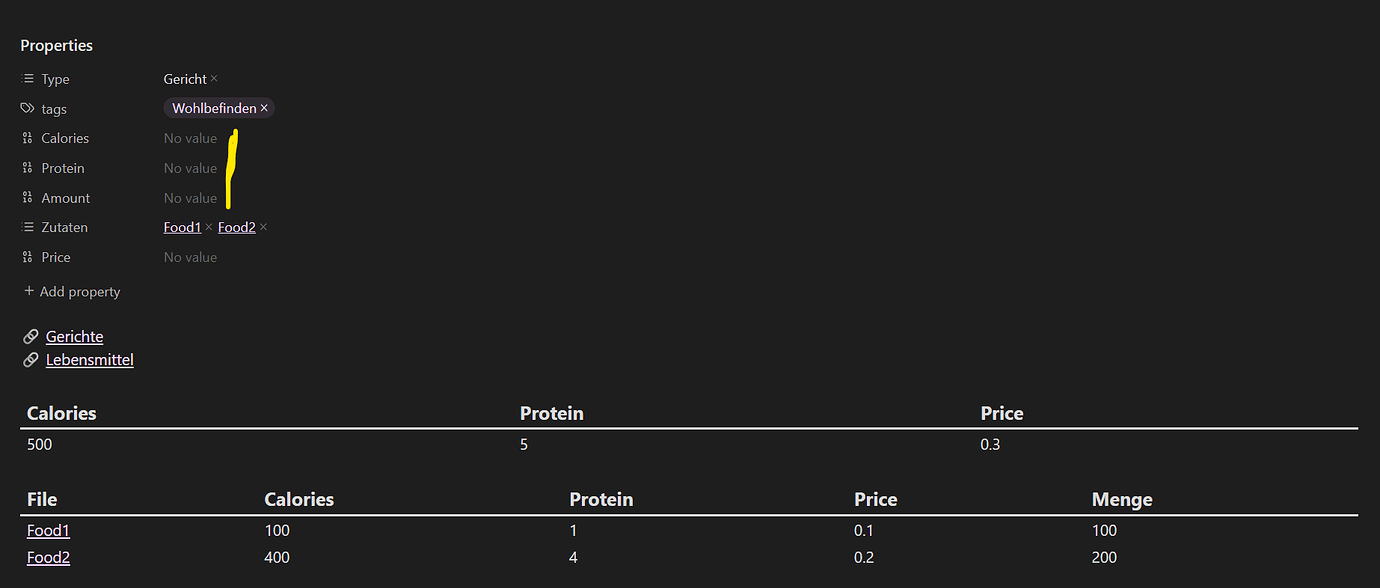Follow the Gerichte link
Image resolution: width=1380 pixels, height=588 pixels.
pyautogui.click(x=74, y=336)
